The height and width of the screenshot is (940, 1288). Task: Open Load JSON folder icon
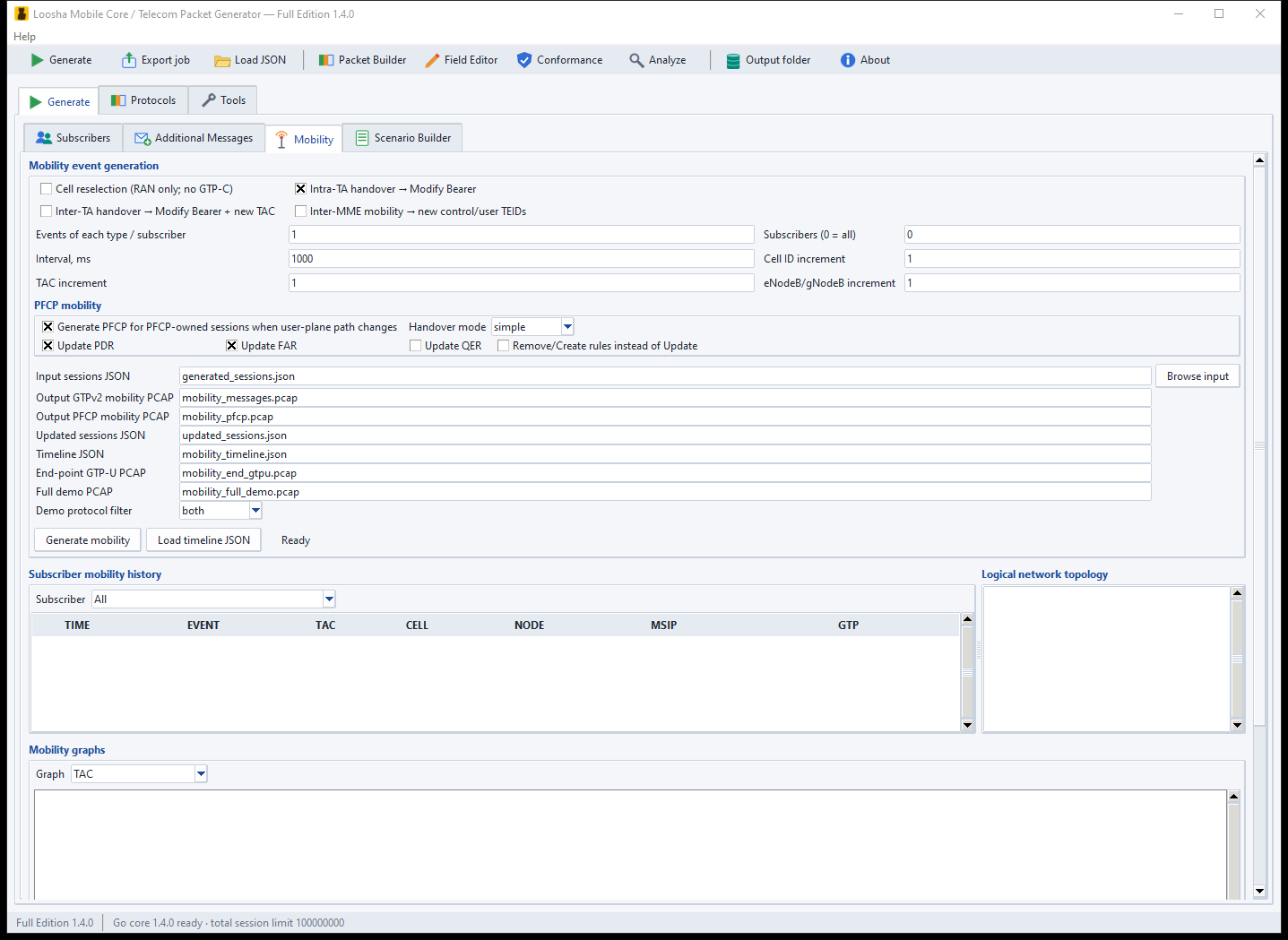[x=222, y=61]
